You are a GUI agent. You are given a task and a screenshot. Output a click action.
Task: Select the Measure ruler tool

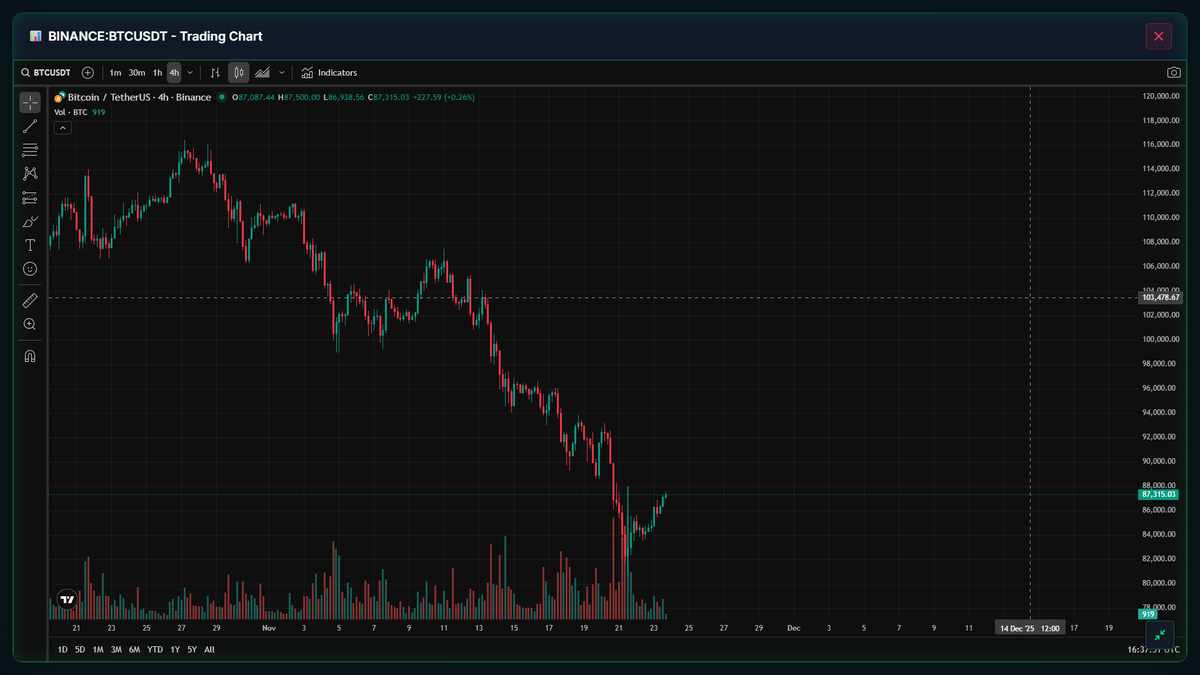(x=29, y=299)
